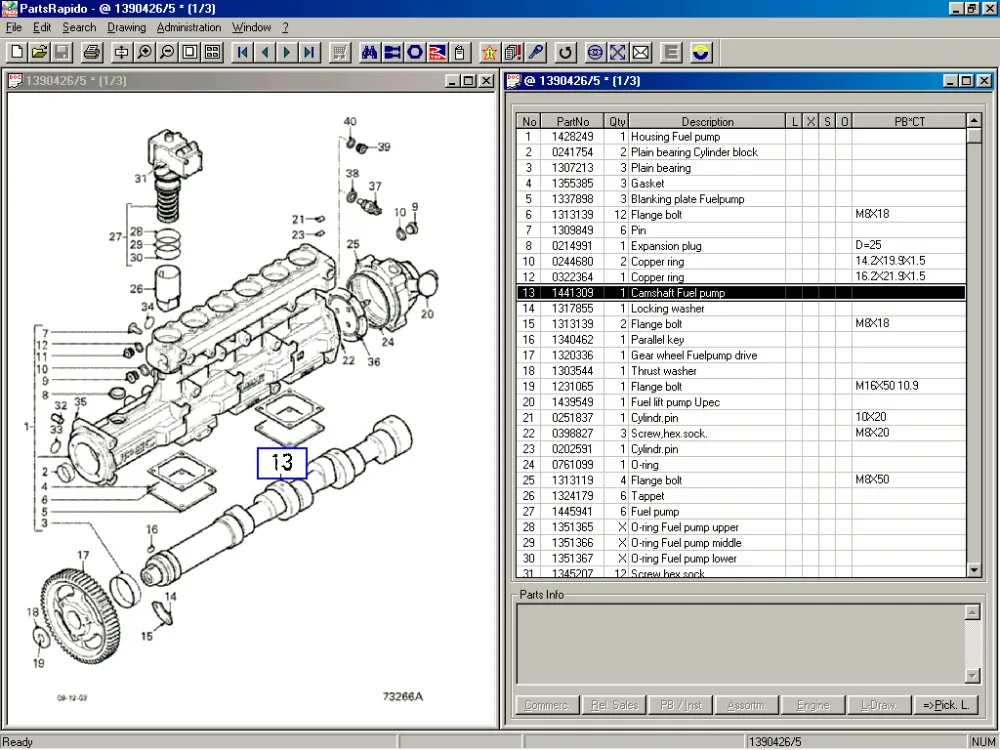Click the New document toolbar icon
The width and height of the screenshot is (1000, 750).
point(17,52)
